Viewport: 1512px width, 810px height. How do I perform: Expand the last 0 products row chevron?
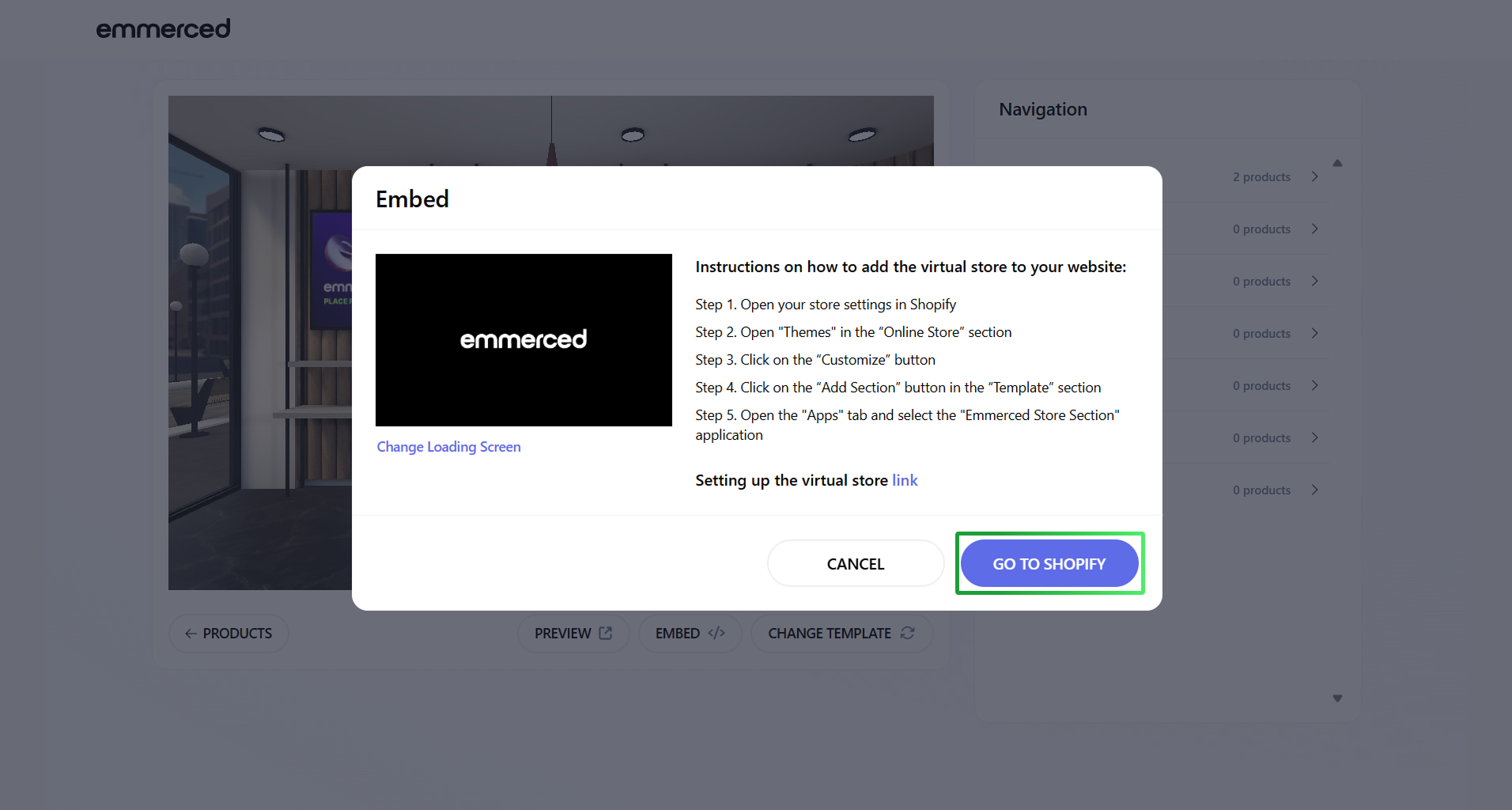1314,490
